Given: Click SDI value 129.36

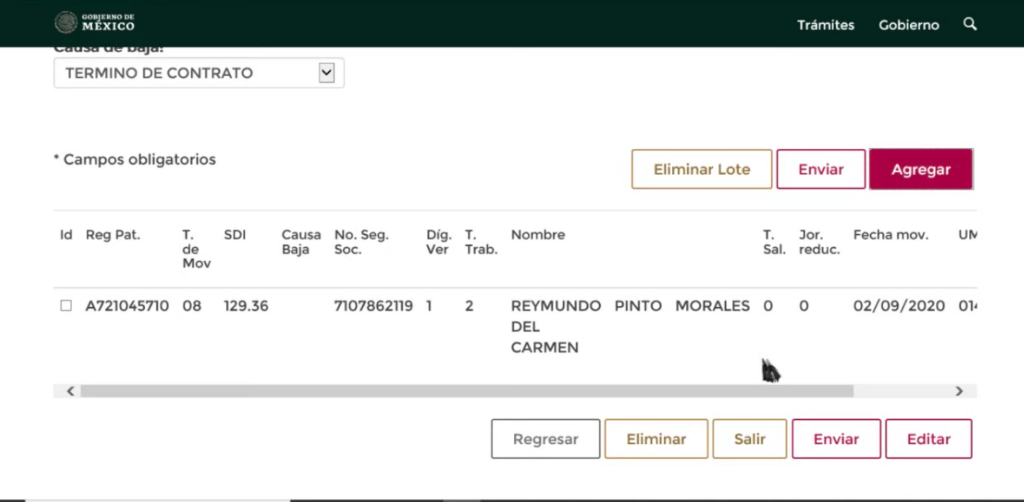Looking at the screenshot, I should [x=246, y=306].
